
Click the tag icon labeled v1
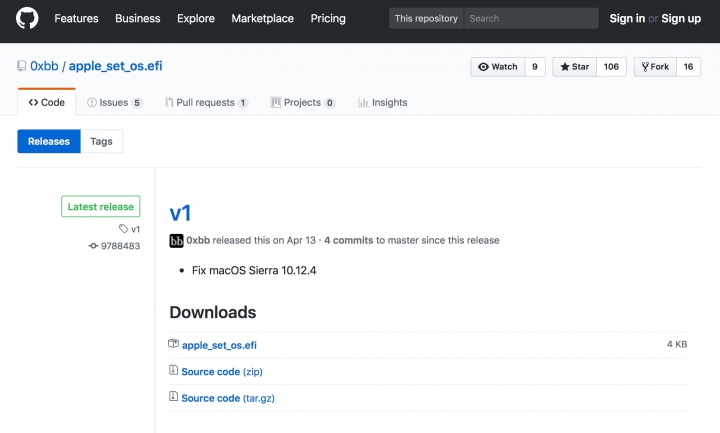tap(124, 228)
